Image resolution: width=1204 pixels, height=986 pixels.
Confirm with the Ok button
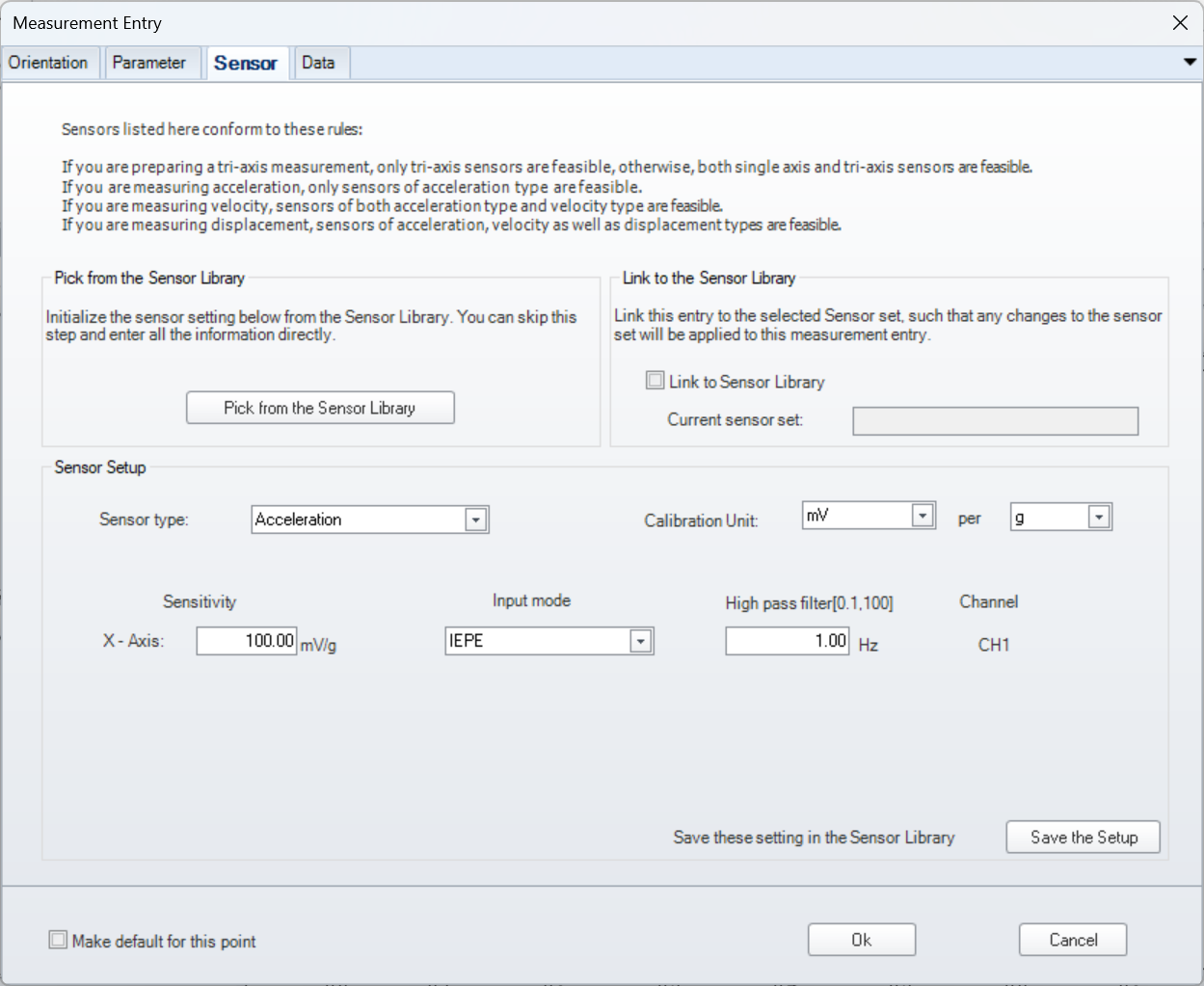point(862,940)
